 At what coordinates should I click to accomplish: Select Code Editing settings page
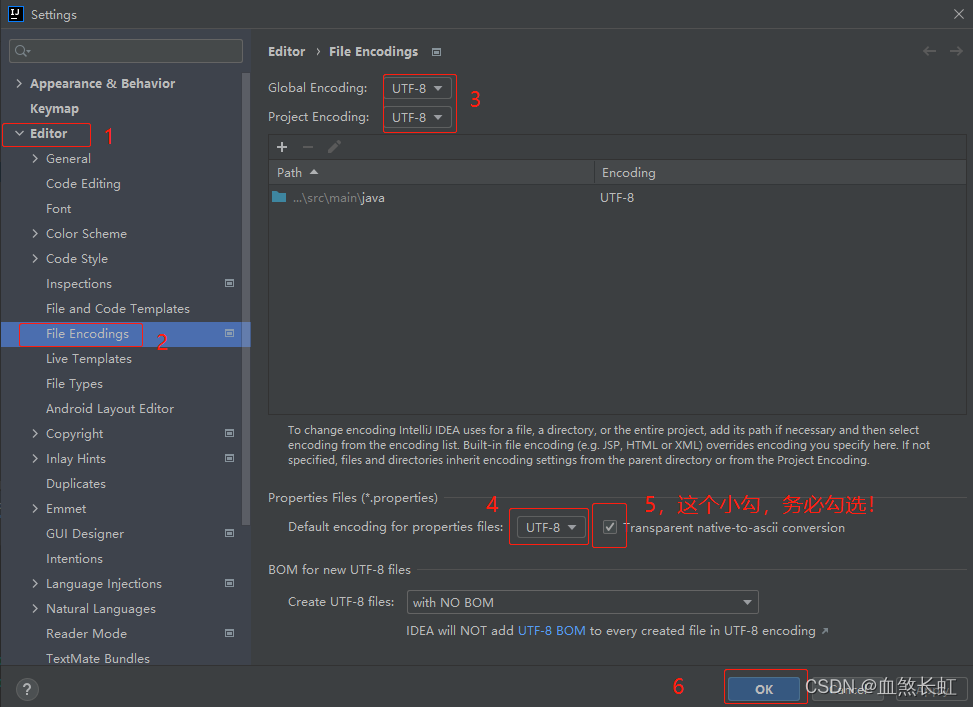coord(83,184)
